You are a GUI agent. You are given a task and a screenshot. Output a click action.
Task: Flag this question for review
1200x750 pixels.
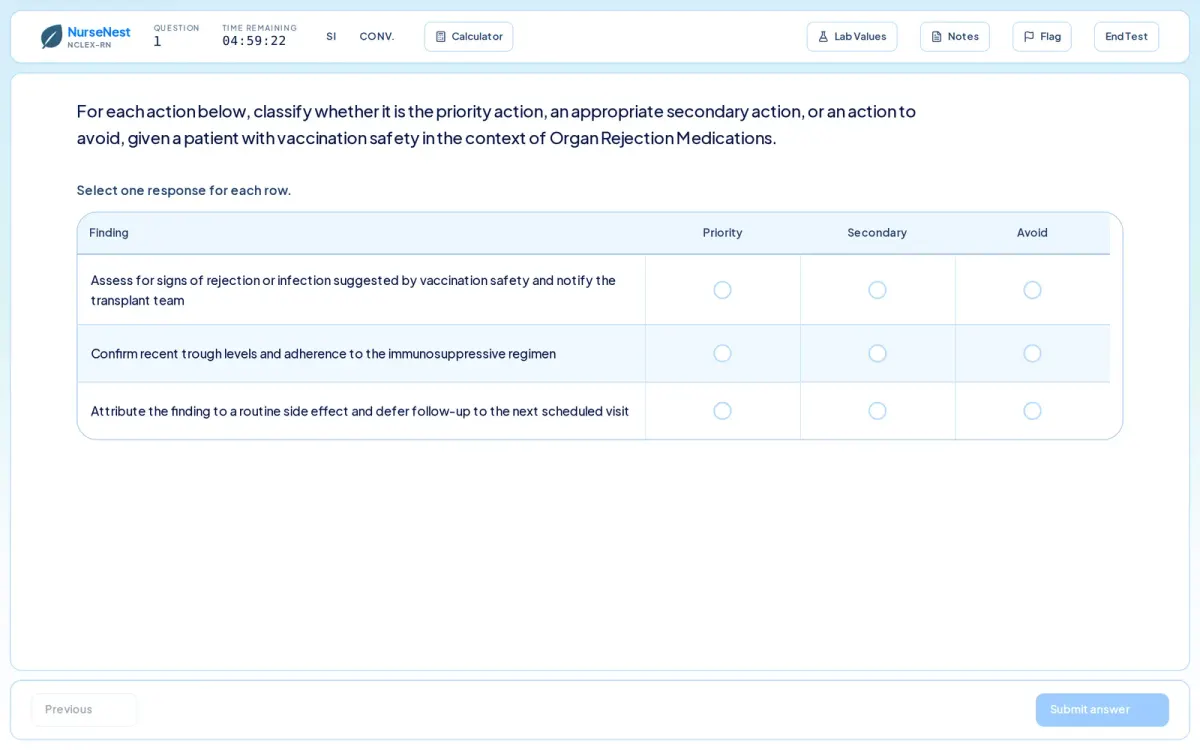(x=1042, y=37)
